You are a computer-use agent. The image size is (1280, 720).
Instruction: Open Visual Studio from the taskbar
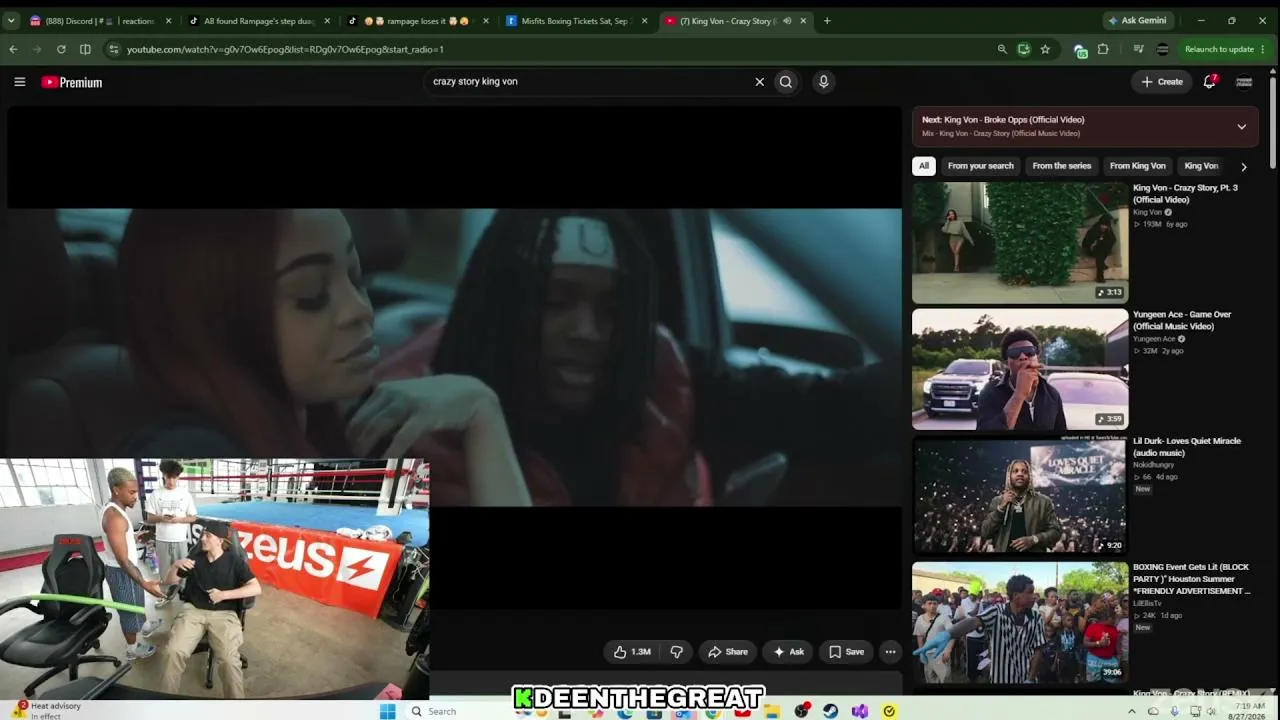860,711
